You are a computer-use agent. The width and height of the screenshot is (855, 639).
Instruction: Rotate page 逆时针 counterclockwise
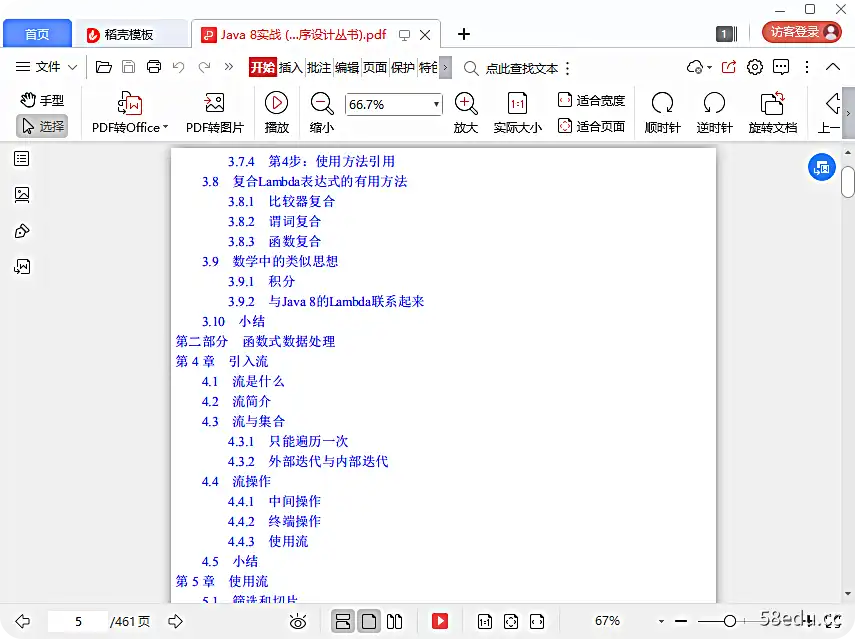pos(714,113)
